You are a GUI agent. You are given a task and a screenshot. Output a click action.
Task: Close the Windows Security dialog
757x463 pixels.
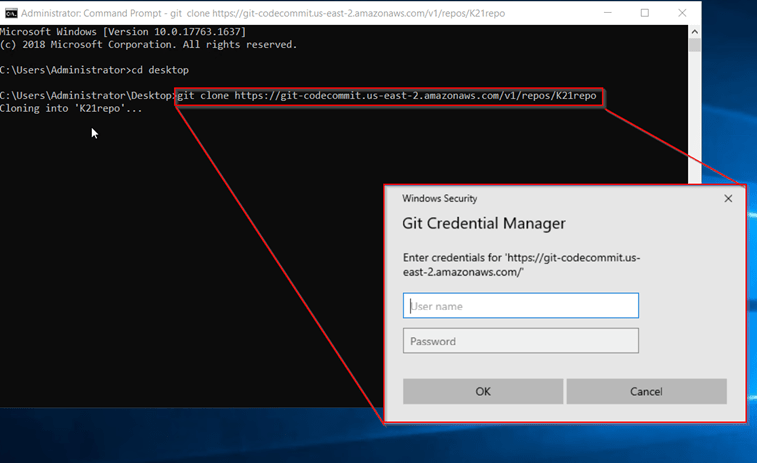[728, 198]
